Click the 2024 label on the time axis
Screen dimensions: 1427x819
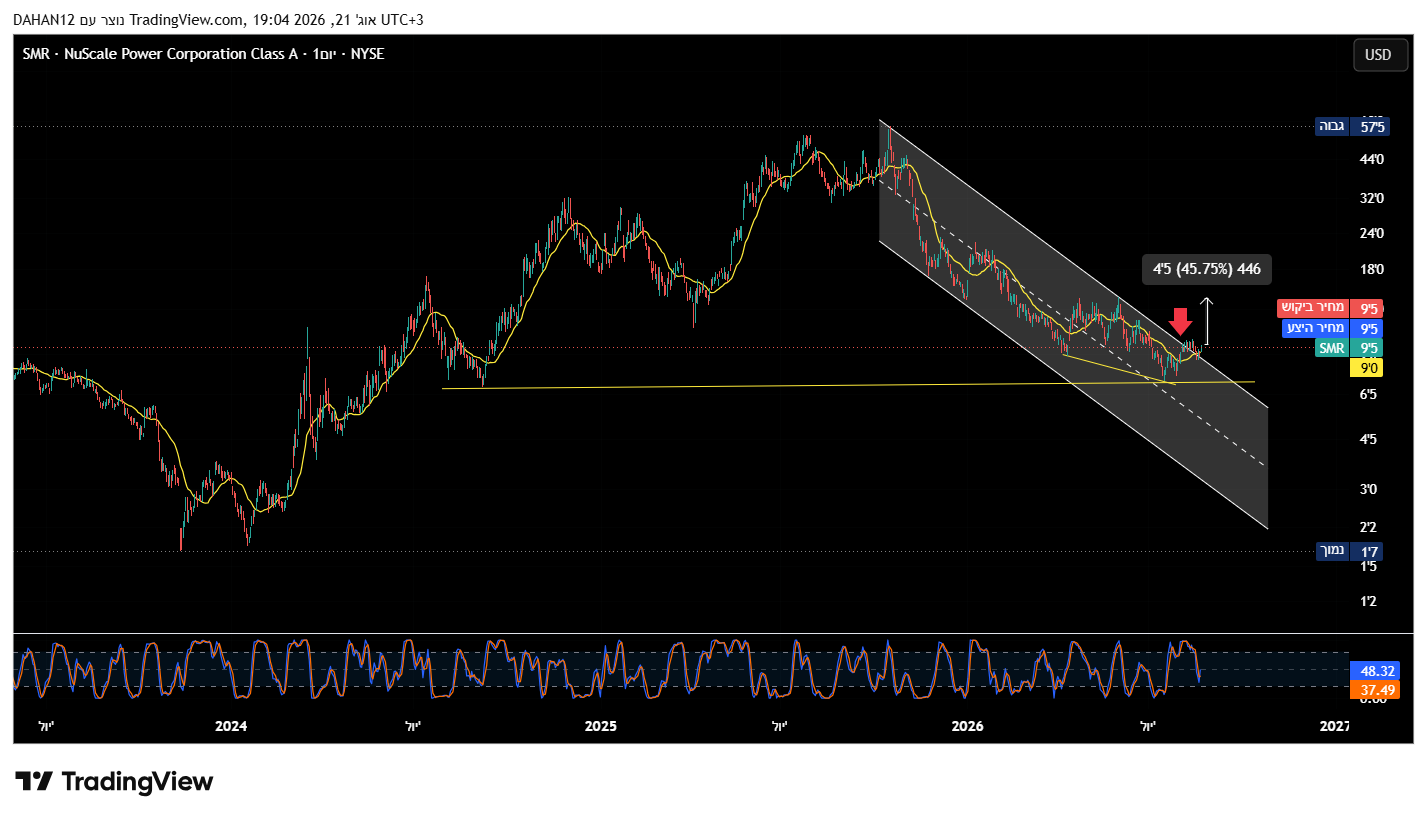[x=232, y=726]
